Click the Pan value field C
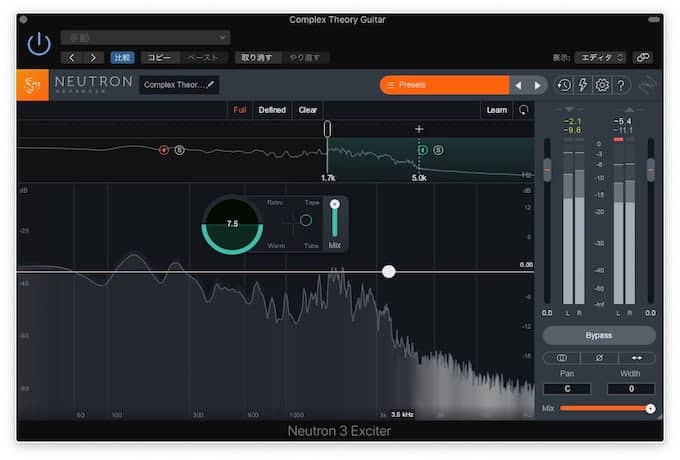The width and height of the screenshot is (680, 460). tap(567, 389)
